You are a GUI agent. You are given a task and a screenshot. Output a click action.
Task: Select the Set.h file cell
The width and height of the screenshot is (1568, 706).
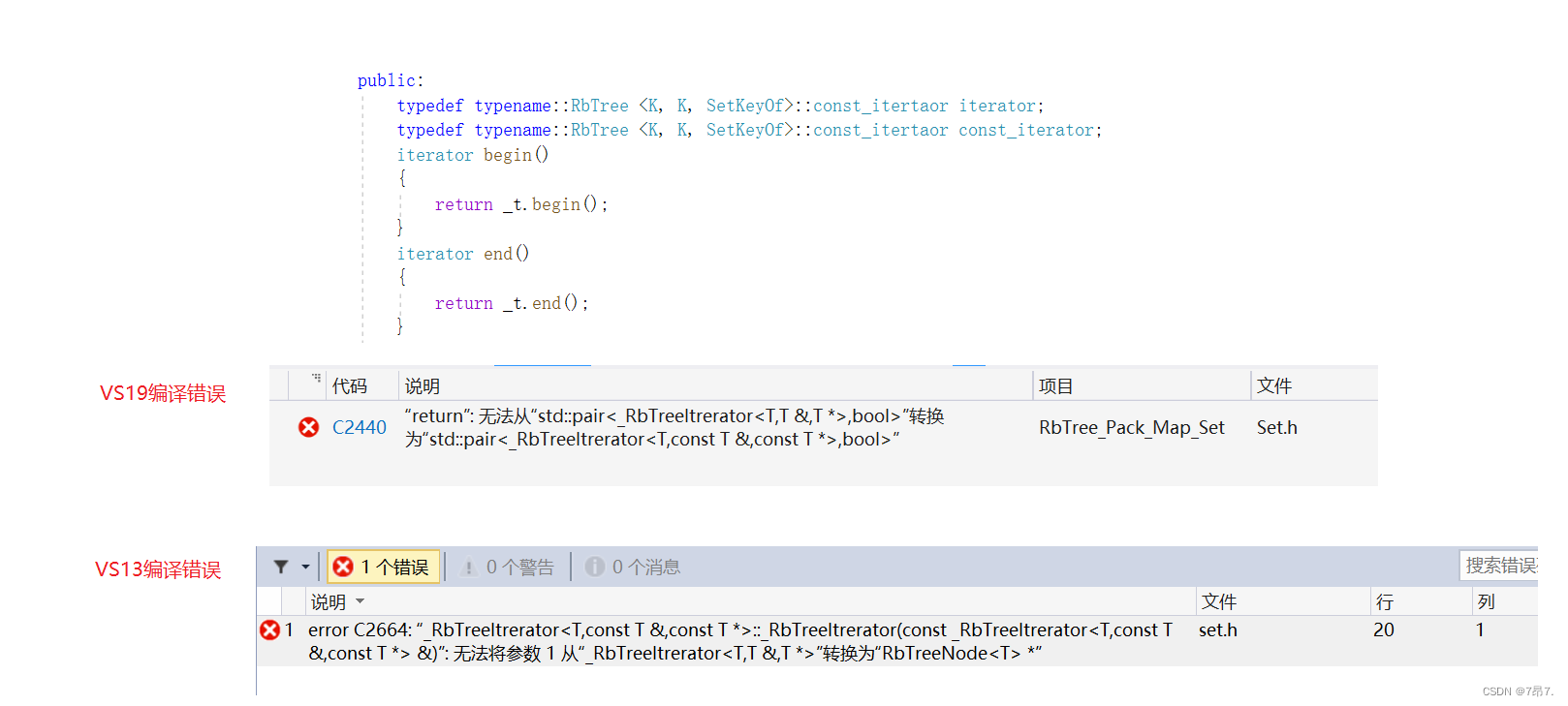1276,427
